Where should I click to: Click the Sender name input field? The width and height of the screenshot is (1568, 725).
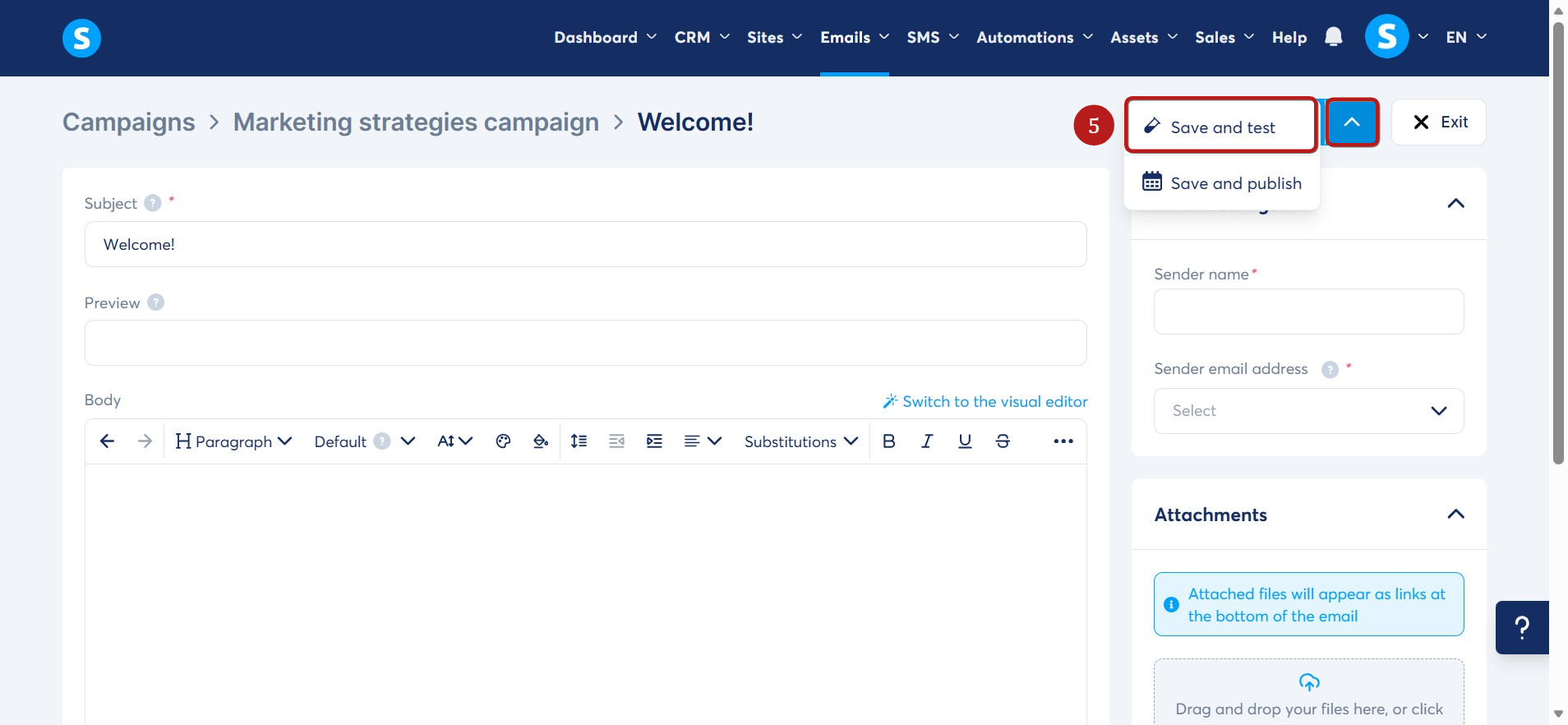click(1308, 312)
